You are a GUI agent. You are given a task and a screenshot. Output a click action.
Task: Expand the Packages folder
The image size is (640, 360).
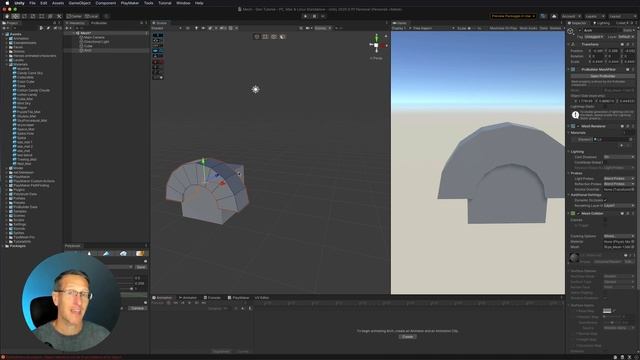(x=3, y=246)
